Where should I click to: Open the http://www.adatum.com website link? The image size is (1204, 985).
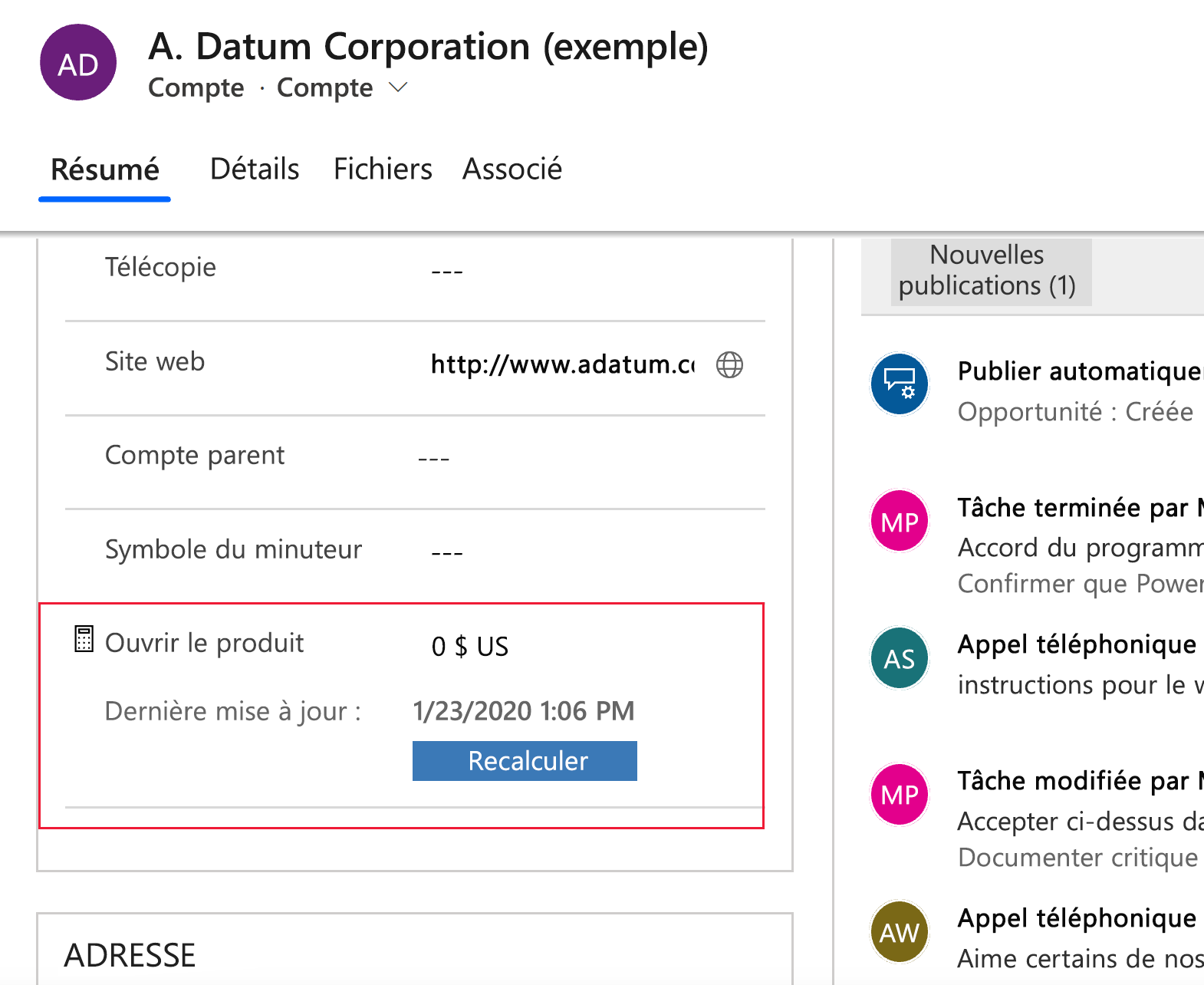563,364
